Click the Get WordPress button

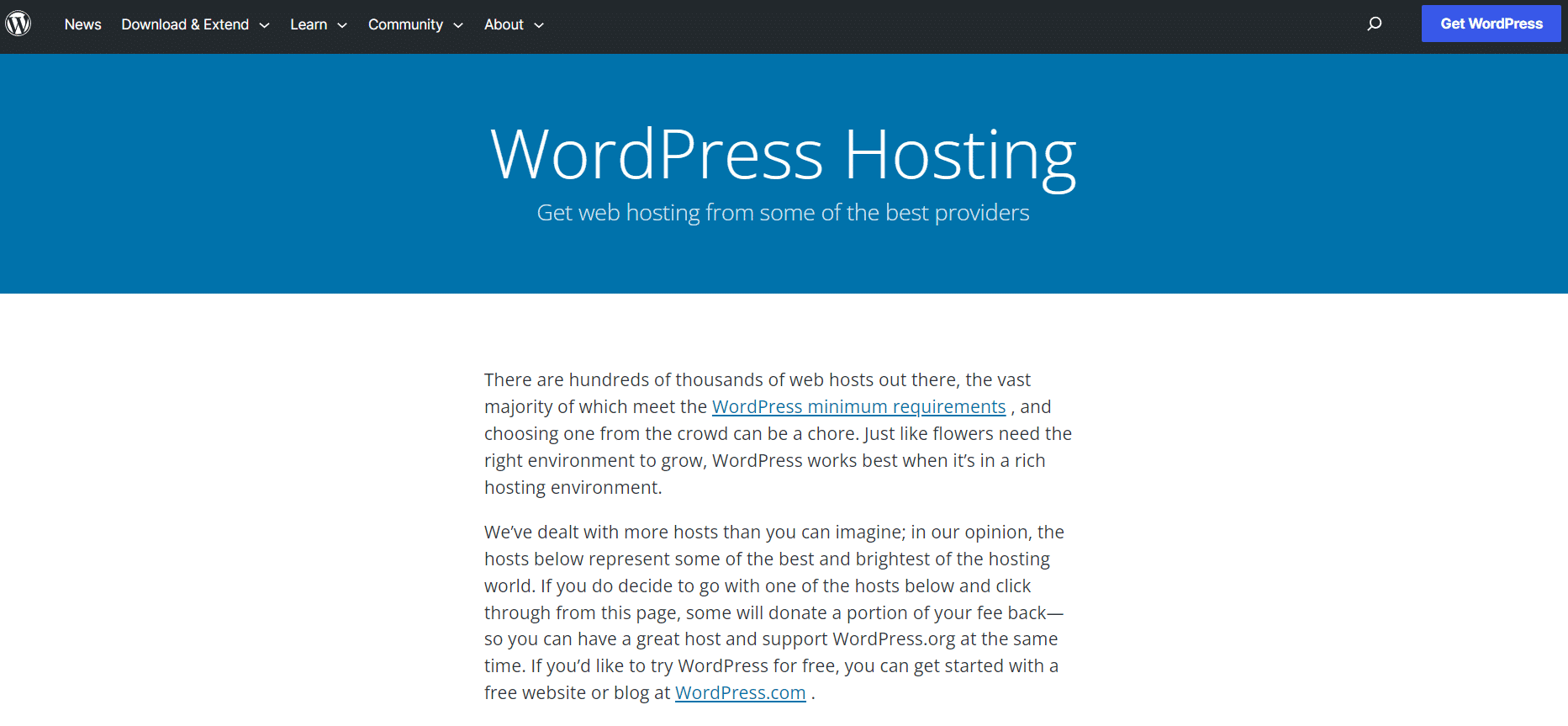[1491, 24]
